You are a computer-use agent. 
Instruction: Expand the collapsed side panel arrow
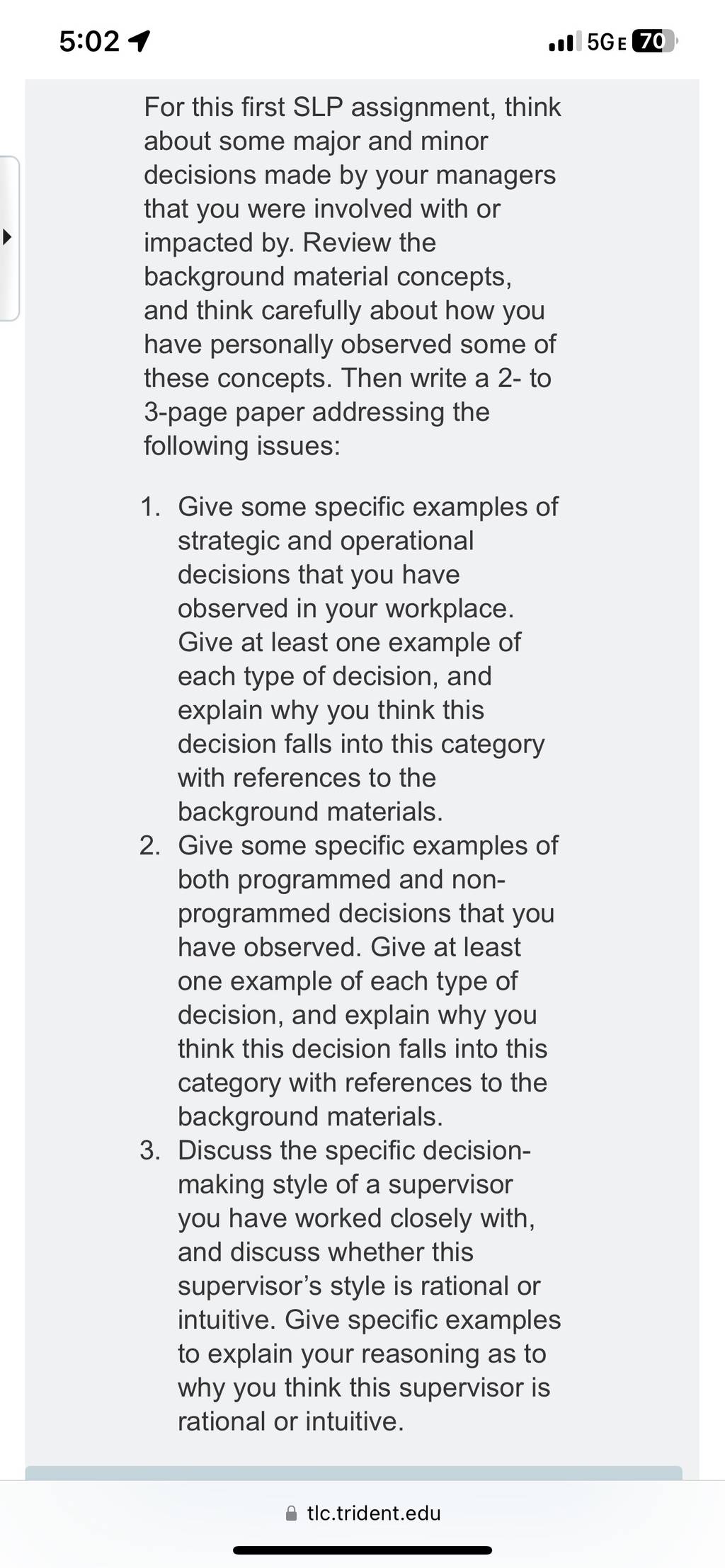click(x=7, y=237)
